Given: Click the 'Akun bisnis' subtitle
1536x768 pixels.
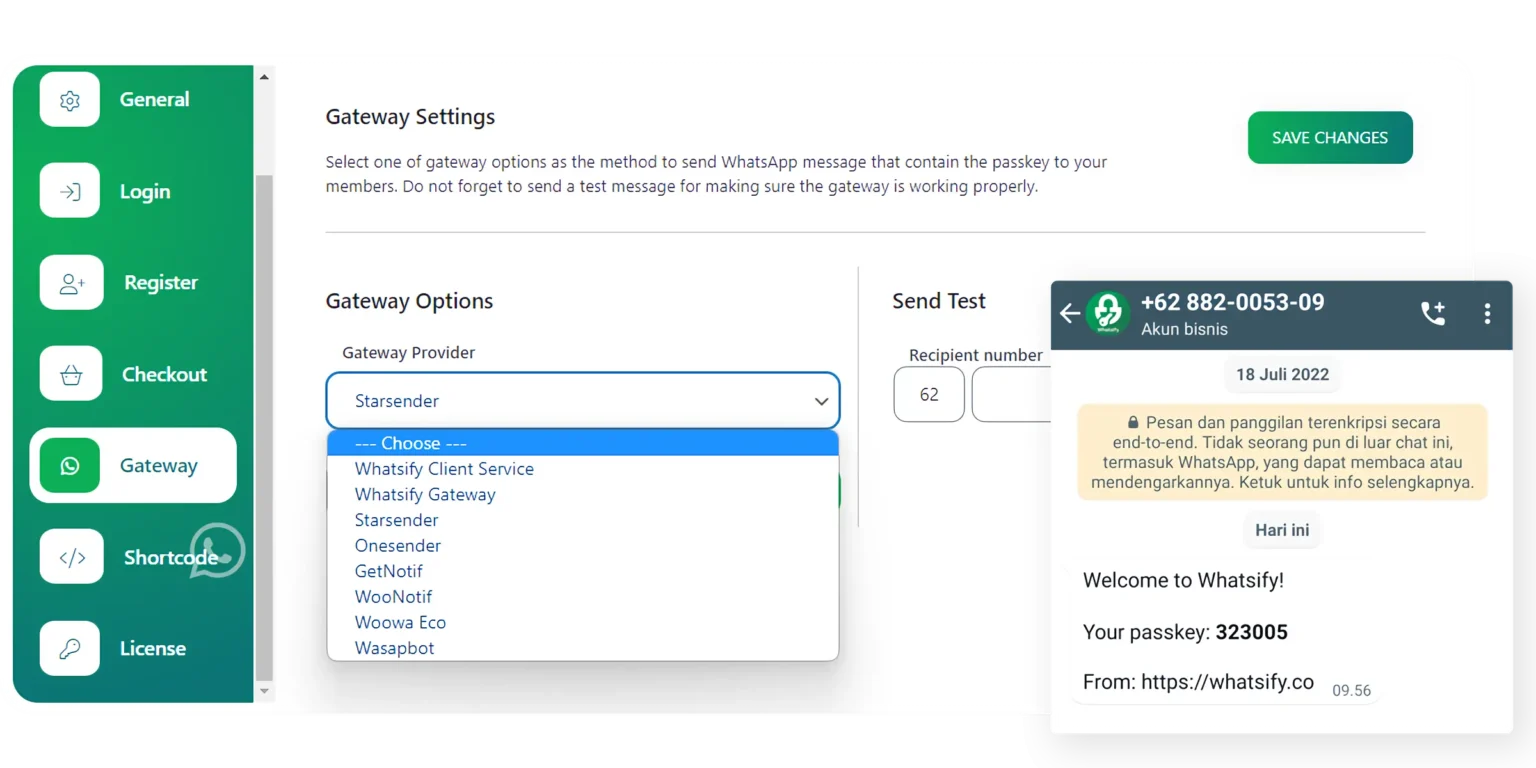Looking at the screenshot, I should click(x=1184, y=329).
